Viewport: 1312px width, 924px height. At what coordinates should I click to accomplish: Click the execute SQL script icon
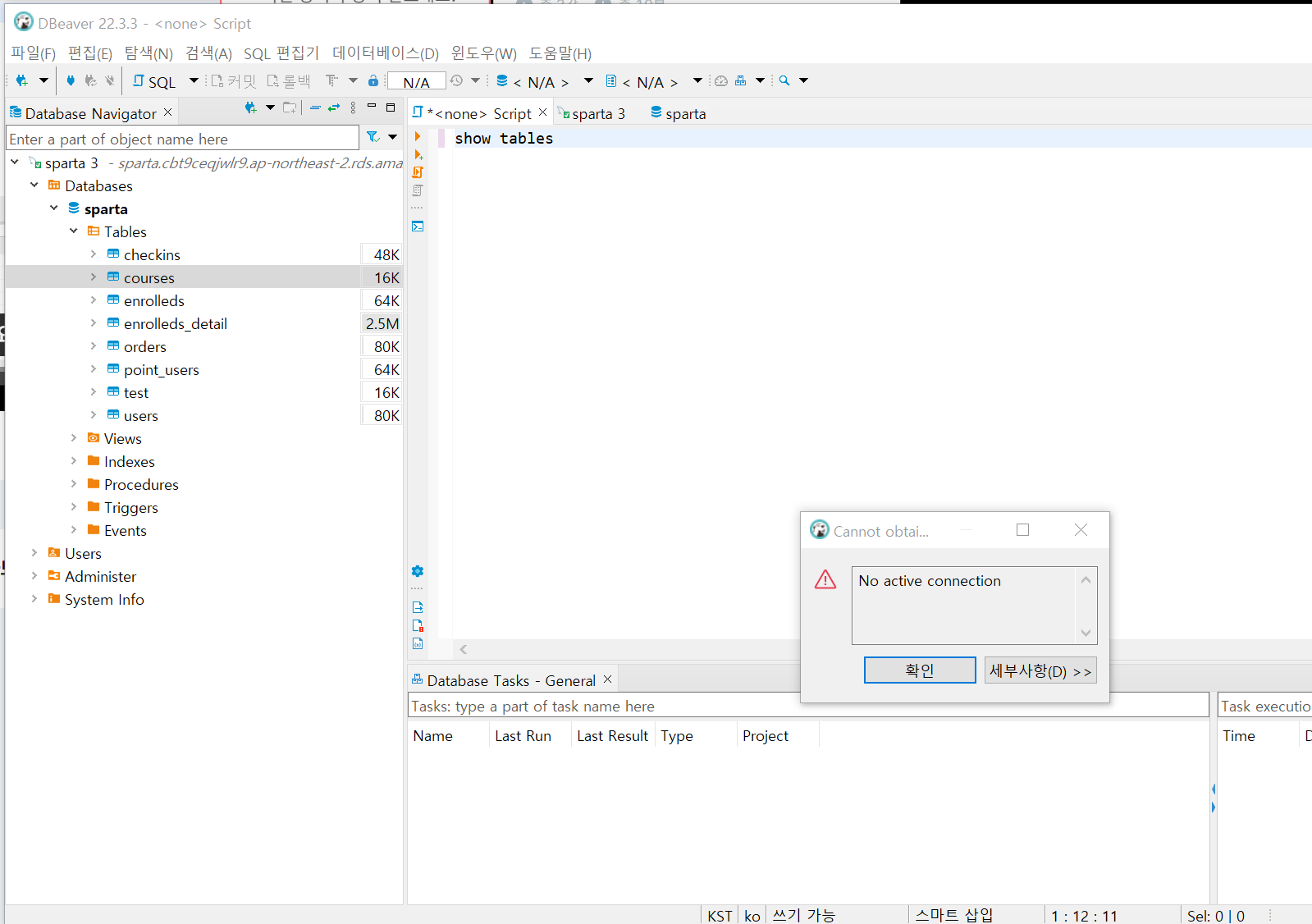[418, 172]
